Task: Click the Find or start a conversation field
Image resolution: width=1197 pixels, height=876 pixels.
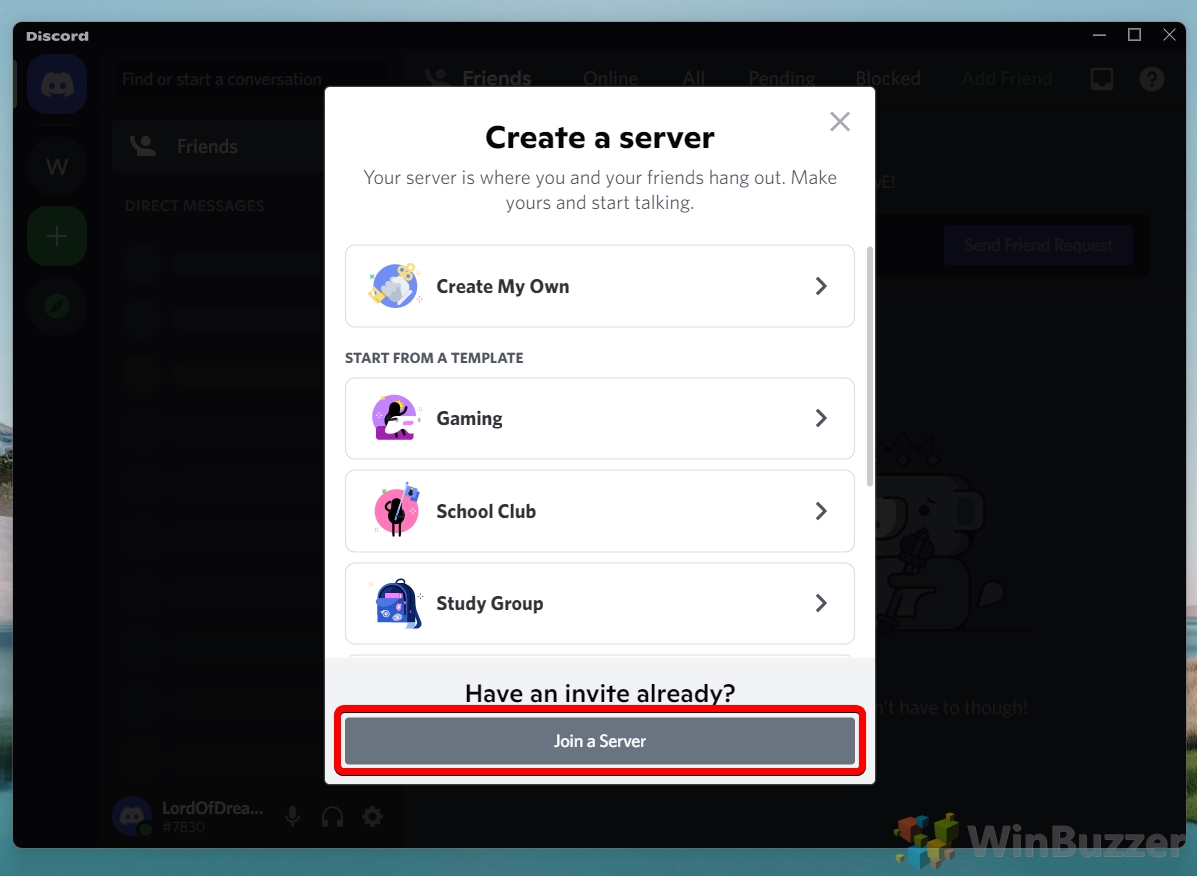Action: pos(251,79)
